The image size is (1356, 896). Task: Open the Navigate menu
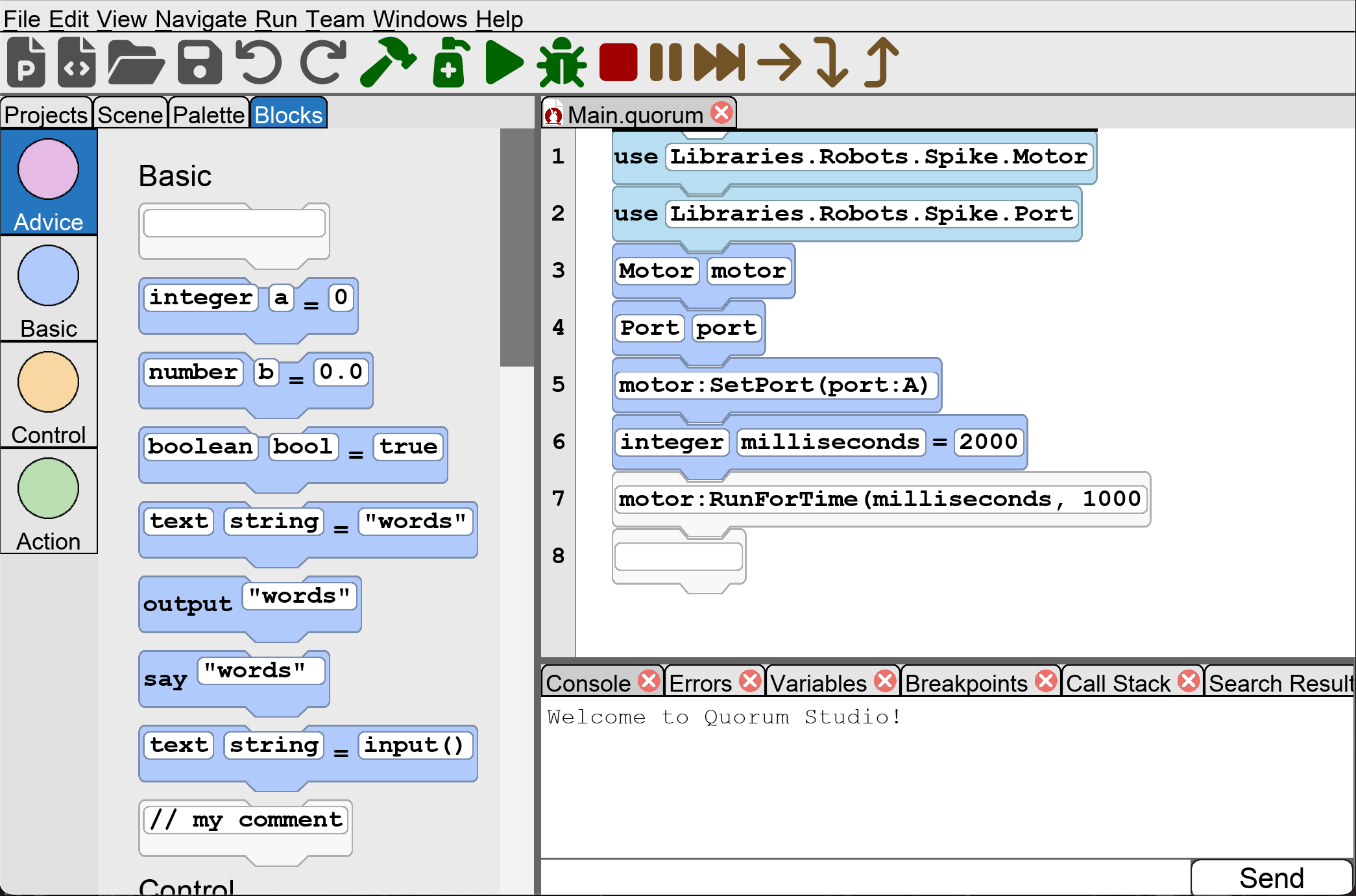pyautogui.click(x=202, y=19)
